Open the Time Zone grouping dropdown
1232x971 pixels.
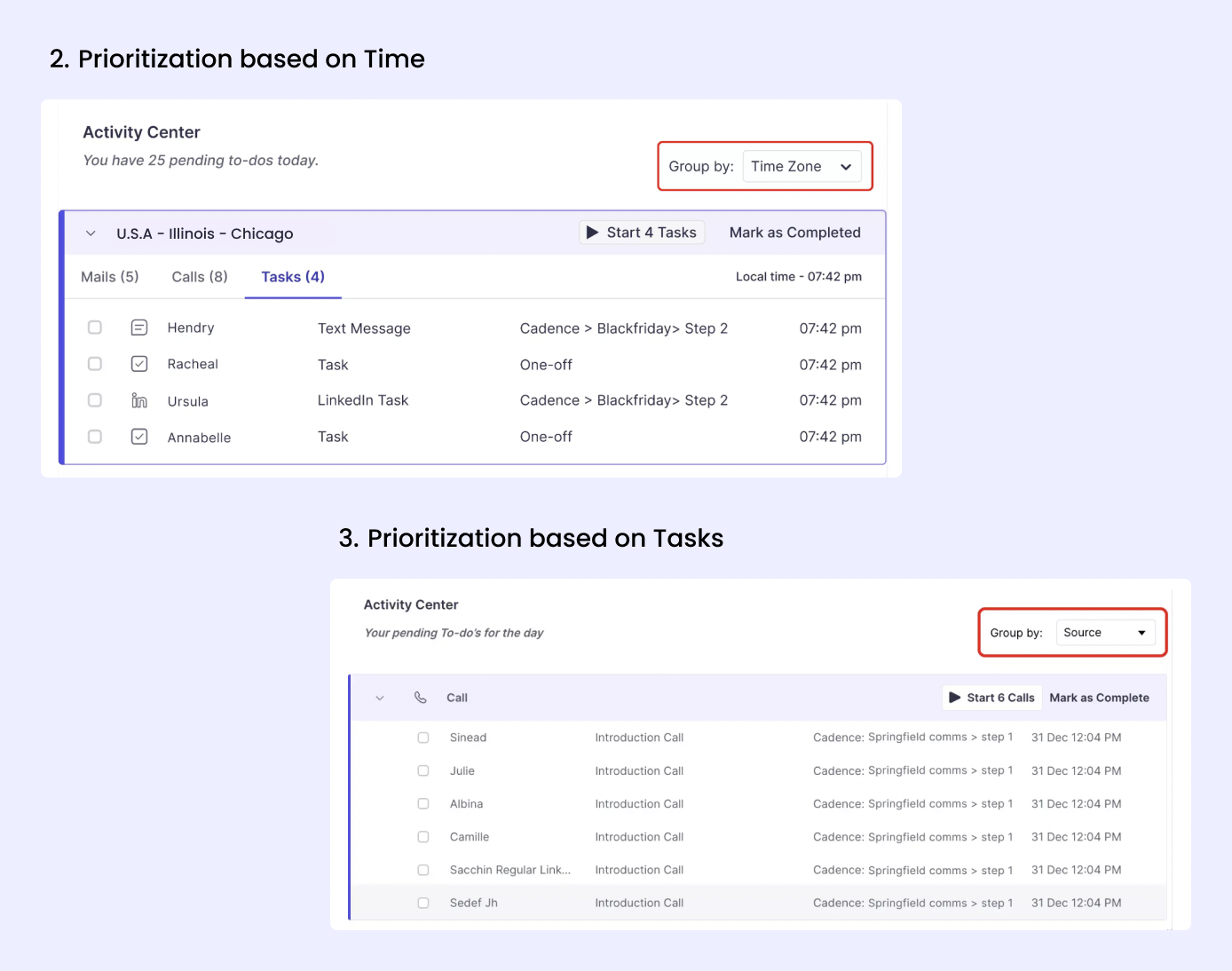coord(802,166)
